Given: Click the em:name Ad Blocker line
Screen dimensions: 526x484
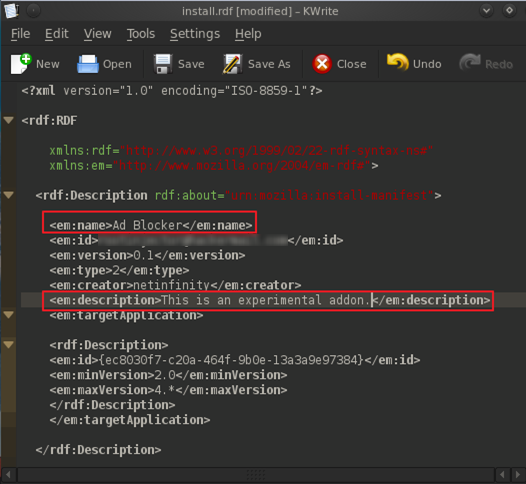Looking at the screenshot, I should (x=151, y=225).
